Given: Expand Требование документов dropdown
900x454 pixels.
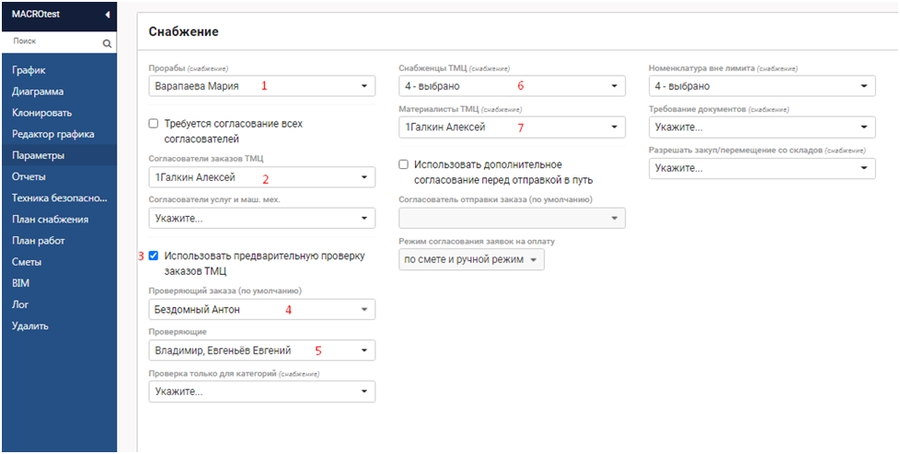Looking at the screenshot, I should tap(762, 127).
